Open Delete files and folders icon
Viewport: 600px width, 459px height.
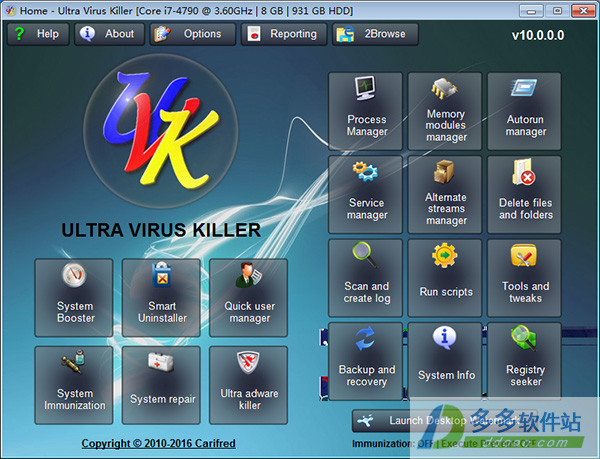point(524,172)
